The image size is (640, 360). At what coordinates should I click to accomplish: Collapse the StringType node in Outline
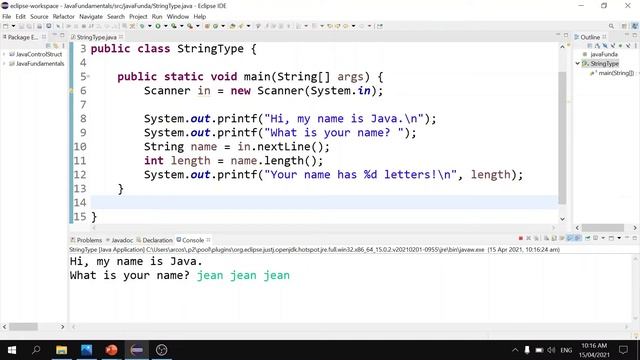(578, 64)
